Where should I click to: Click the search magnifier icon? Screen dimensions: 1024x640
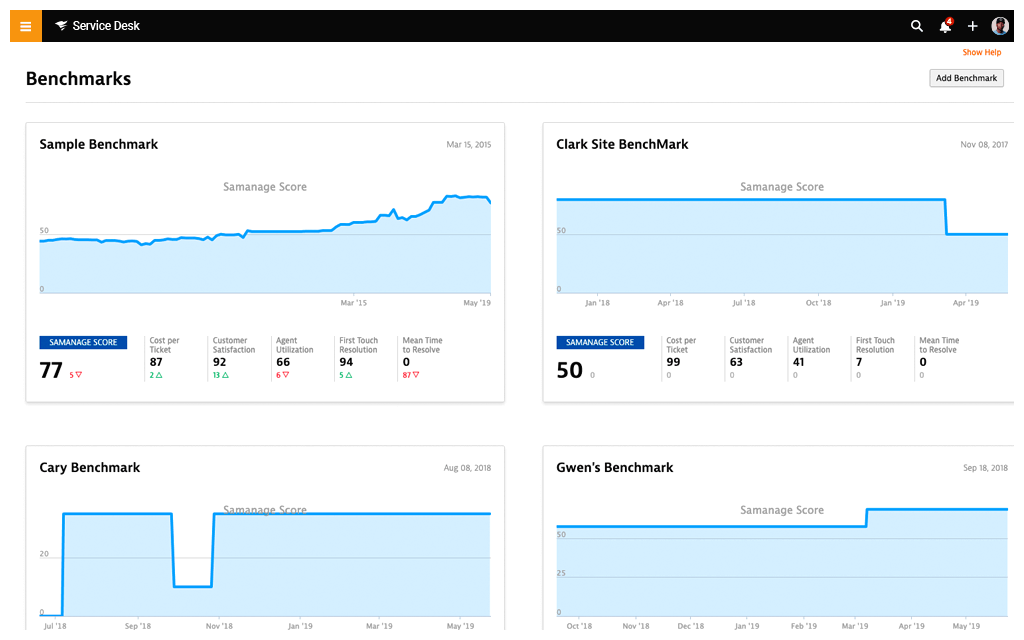(x=917, y=26)
